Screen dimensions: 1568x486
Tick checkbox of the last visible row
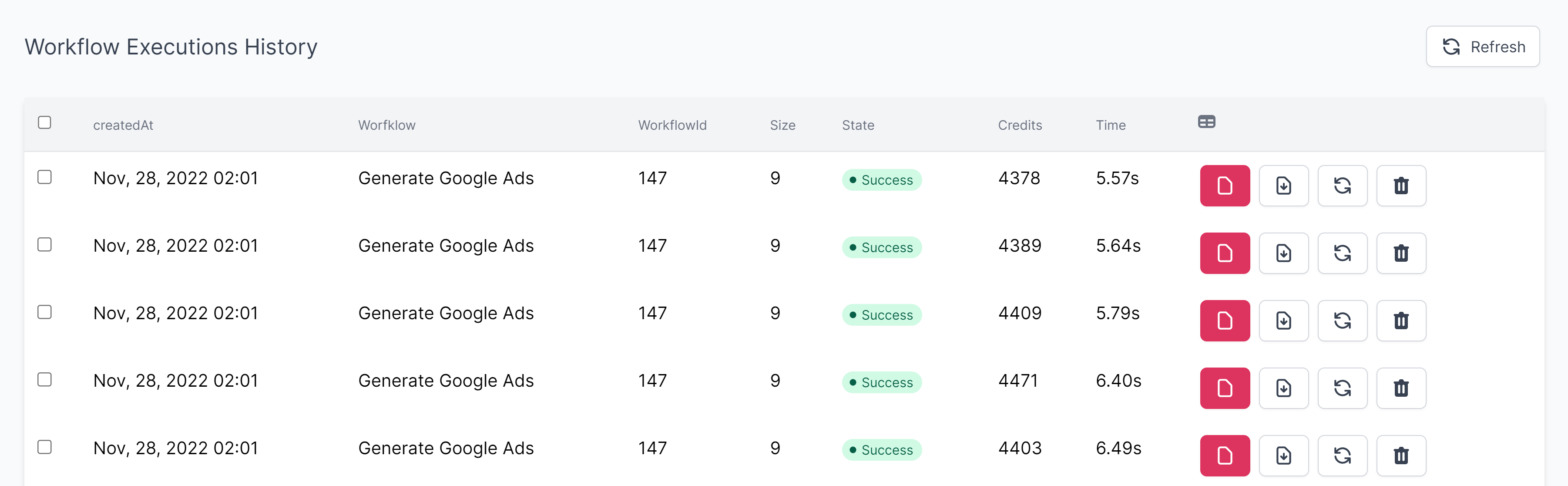tap(44, 447)
